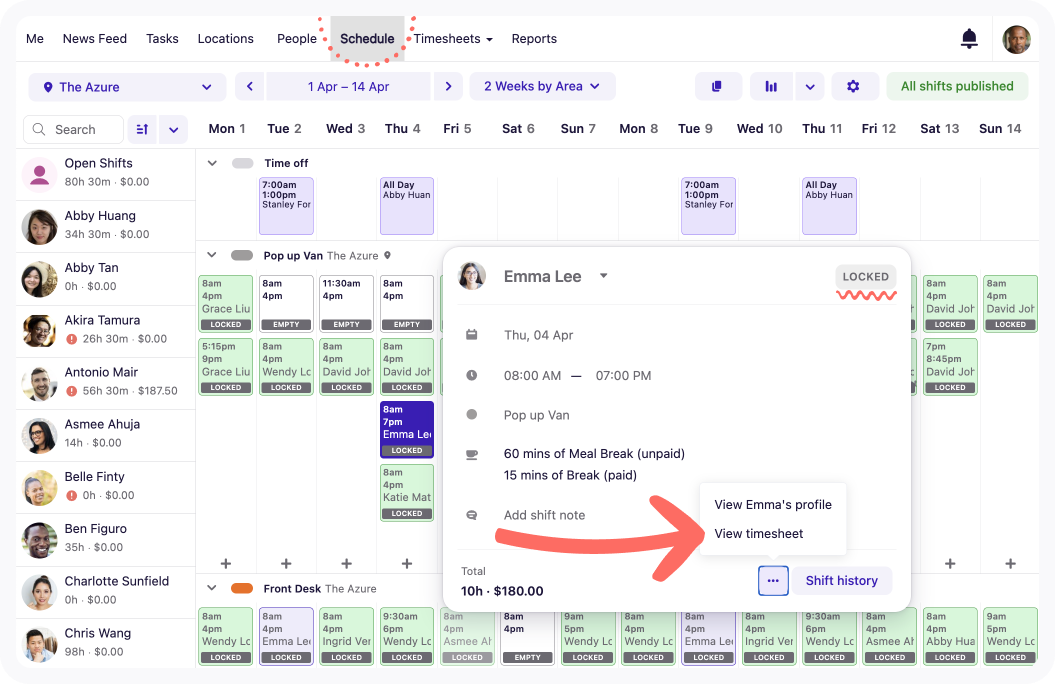Click inside the Search field
1055x684 pixels.
coord(73,130)
